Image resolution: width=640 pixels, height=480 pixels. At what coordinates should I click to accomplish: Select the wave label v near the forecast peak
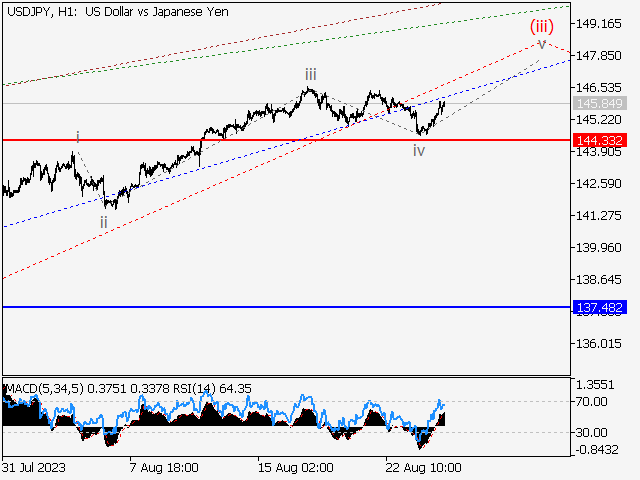coord(542,44)
